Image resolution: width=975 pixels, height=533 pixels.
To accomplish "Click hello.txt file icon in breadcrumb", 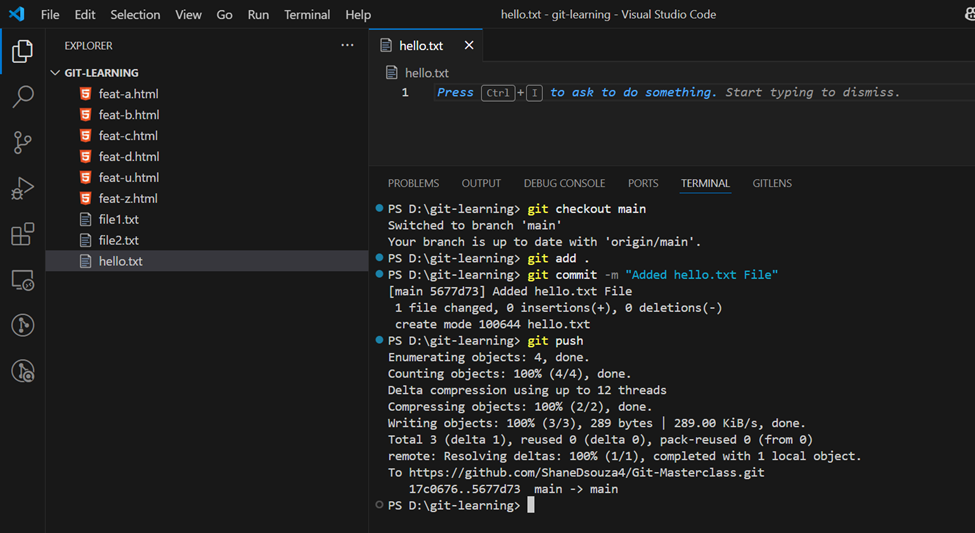I will [392, 73].
